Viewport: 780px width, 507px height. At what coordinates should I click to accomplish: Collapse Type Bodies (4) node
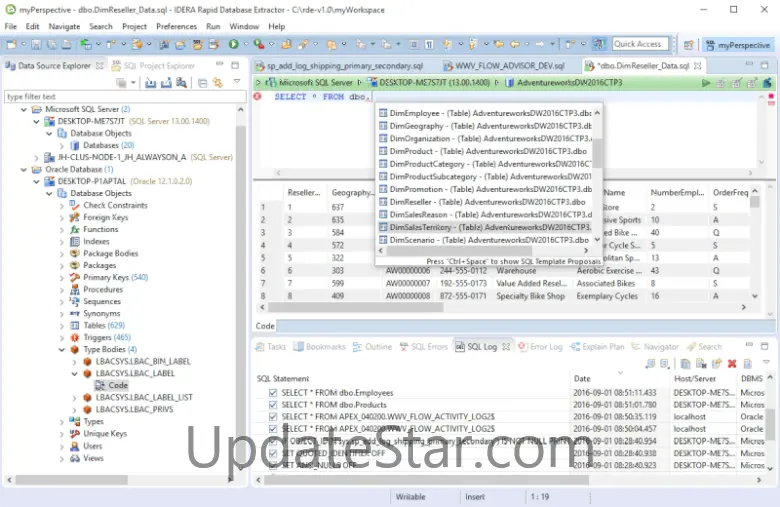[61, 349]
